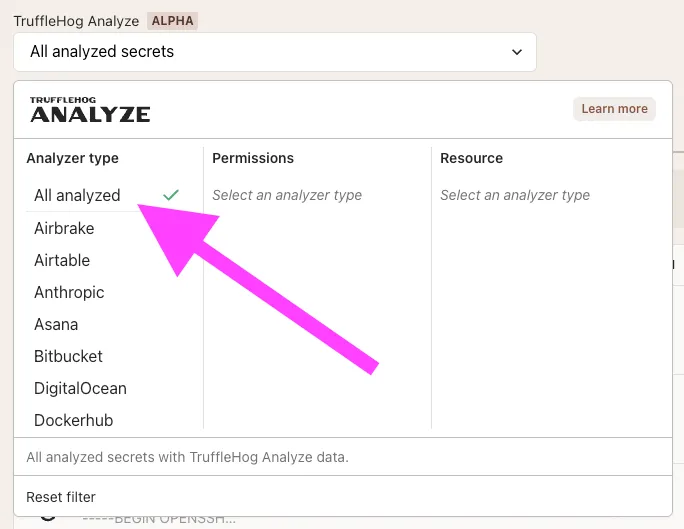Choose the Airbrake analyzer type
The height and width of the screenshot is (529, 684).
[64, 228]
